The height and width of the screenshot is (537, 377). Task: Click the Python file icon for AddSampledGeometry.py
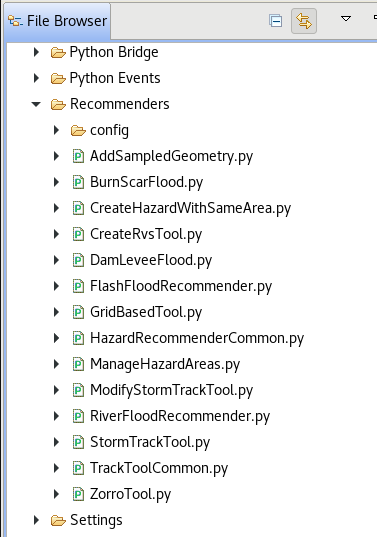[78, 157]
